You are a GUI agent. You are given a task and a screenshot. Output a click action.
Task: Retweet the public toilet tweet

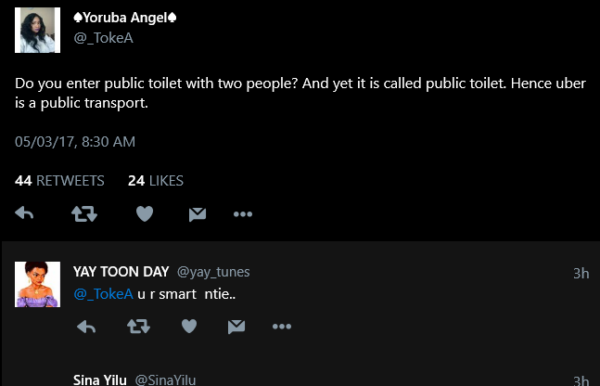coord(84,214)
